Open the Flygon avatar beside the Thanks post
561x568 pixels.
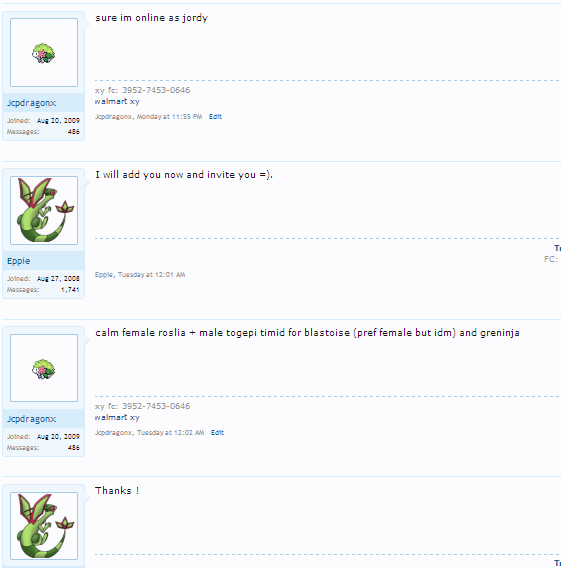tap(44, 526)
